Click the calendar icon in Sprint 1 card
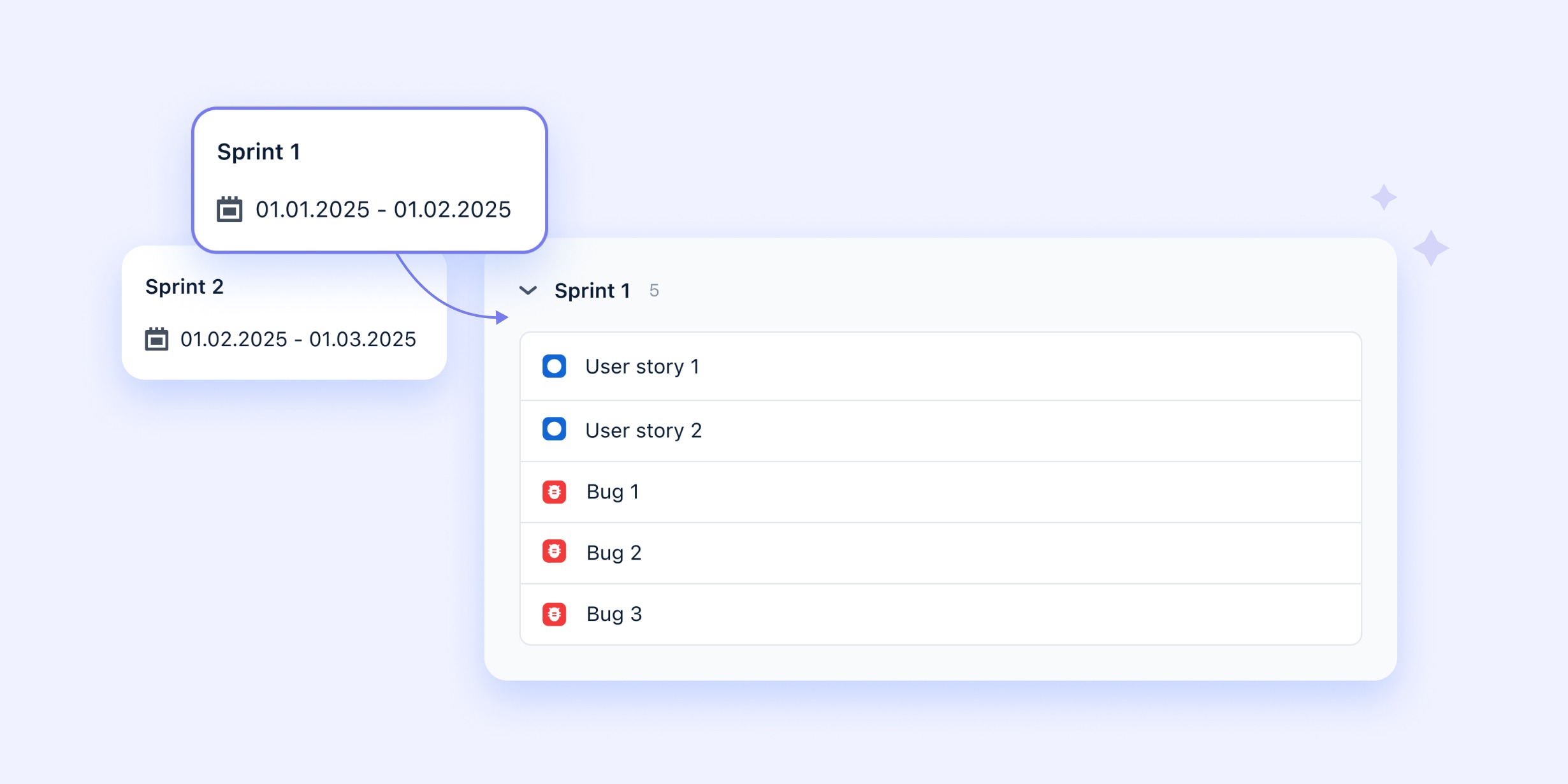 click(229, 210)
